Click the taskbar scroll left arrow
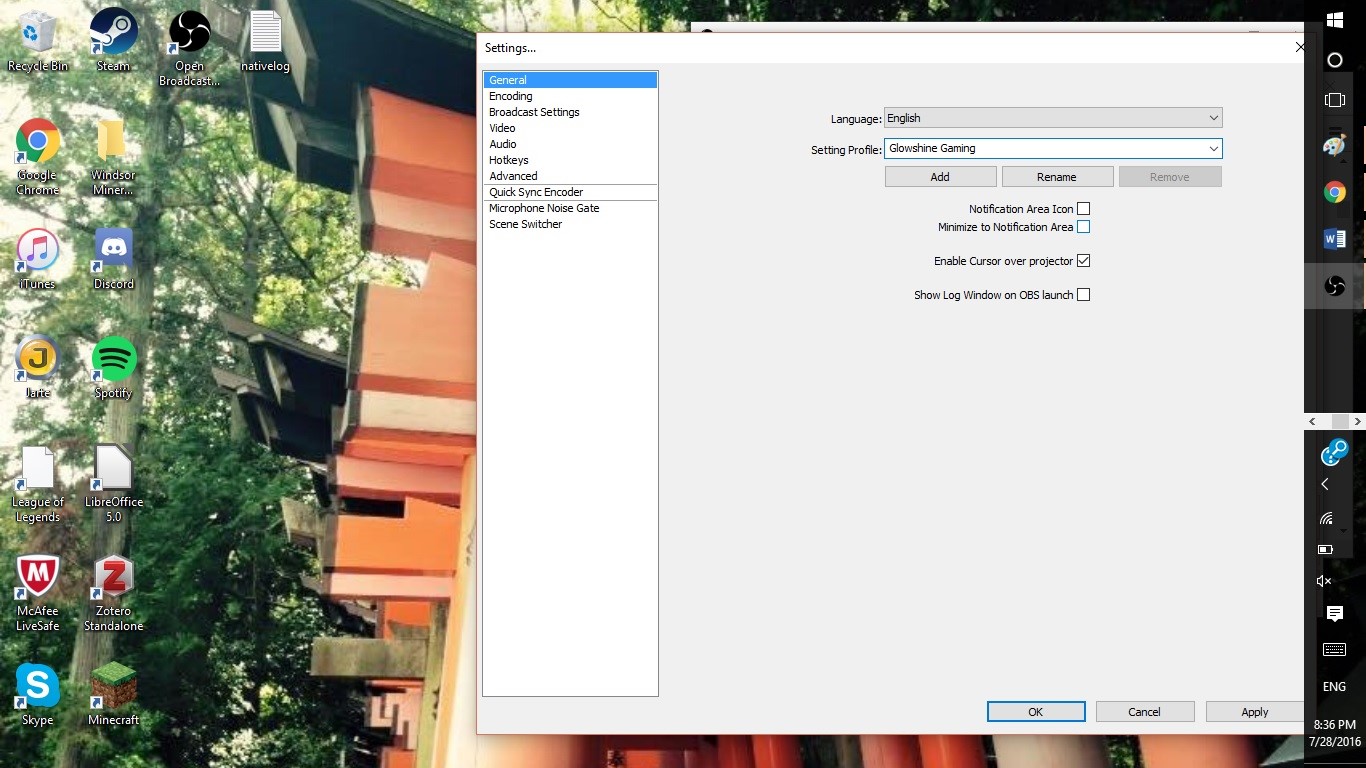This screenshot has width=1366, height=768. (1314, 422)
